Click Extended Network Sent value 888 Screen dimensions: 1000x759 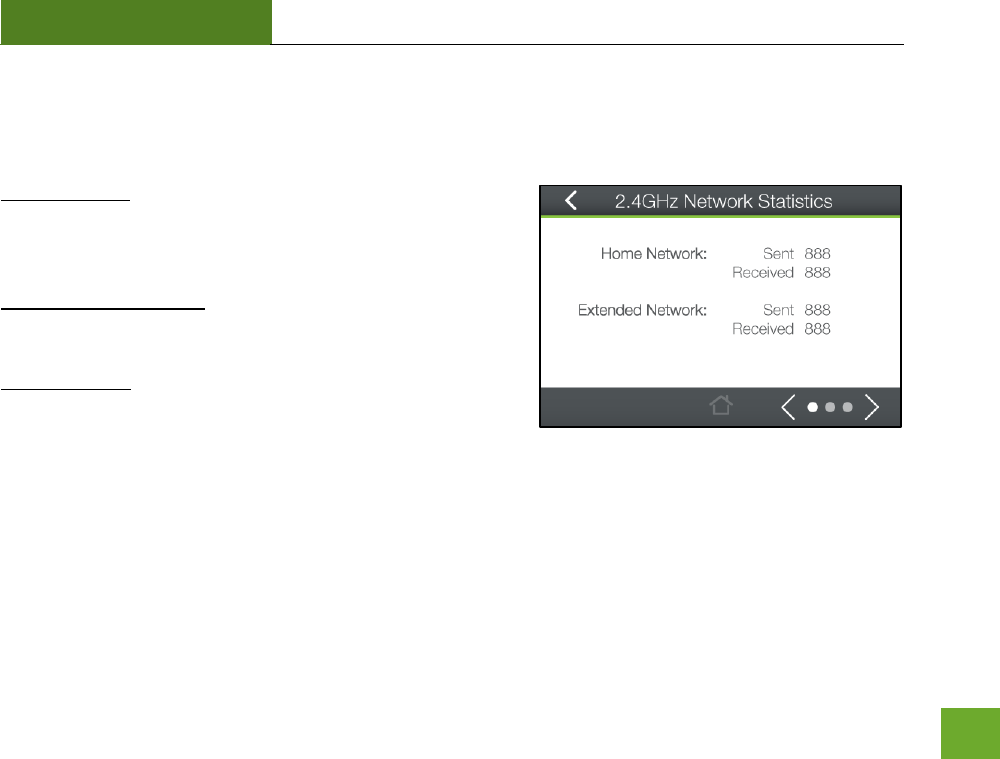(817, 310)
